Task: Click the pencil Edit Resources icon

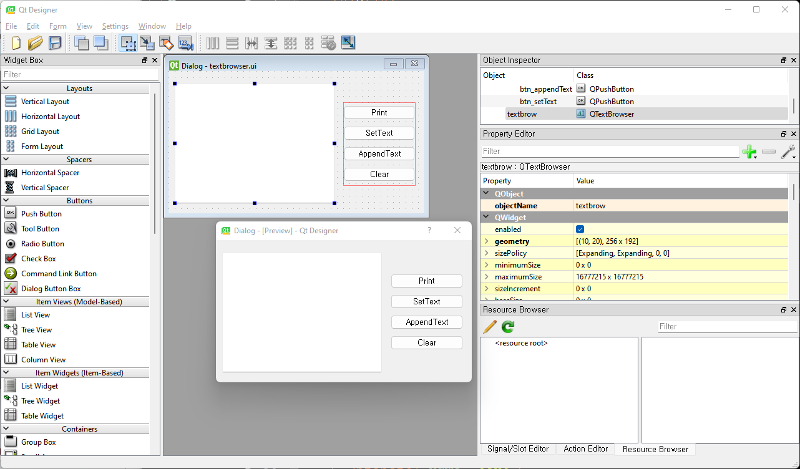Action: (489, 327)
